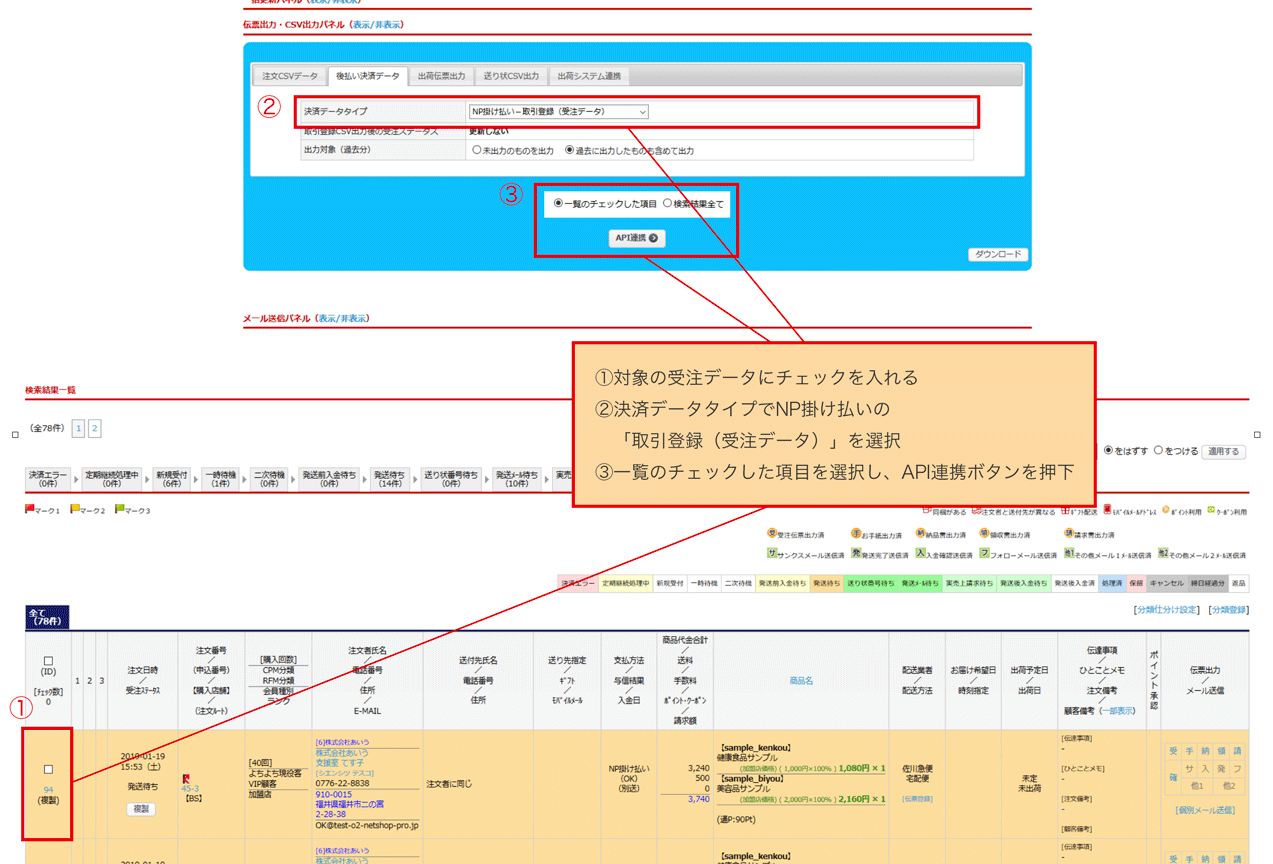Filter by 発送メール待ち (10件) status
The image size is (1273, 864).
[x=516, y=478]
